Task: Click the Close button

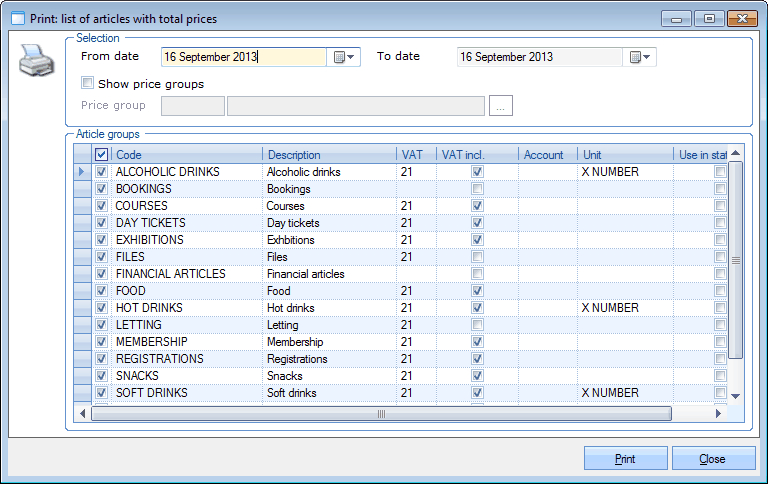Action: pyautogui.click(x=713, y=459)
